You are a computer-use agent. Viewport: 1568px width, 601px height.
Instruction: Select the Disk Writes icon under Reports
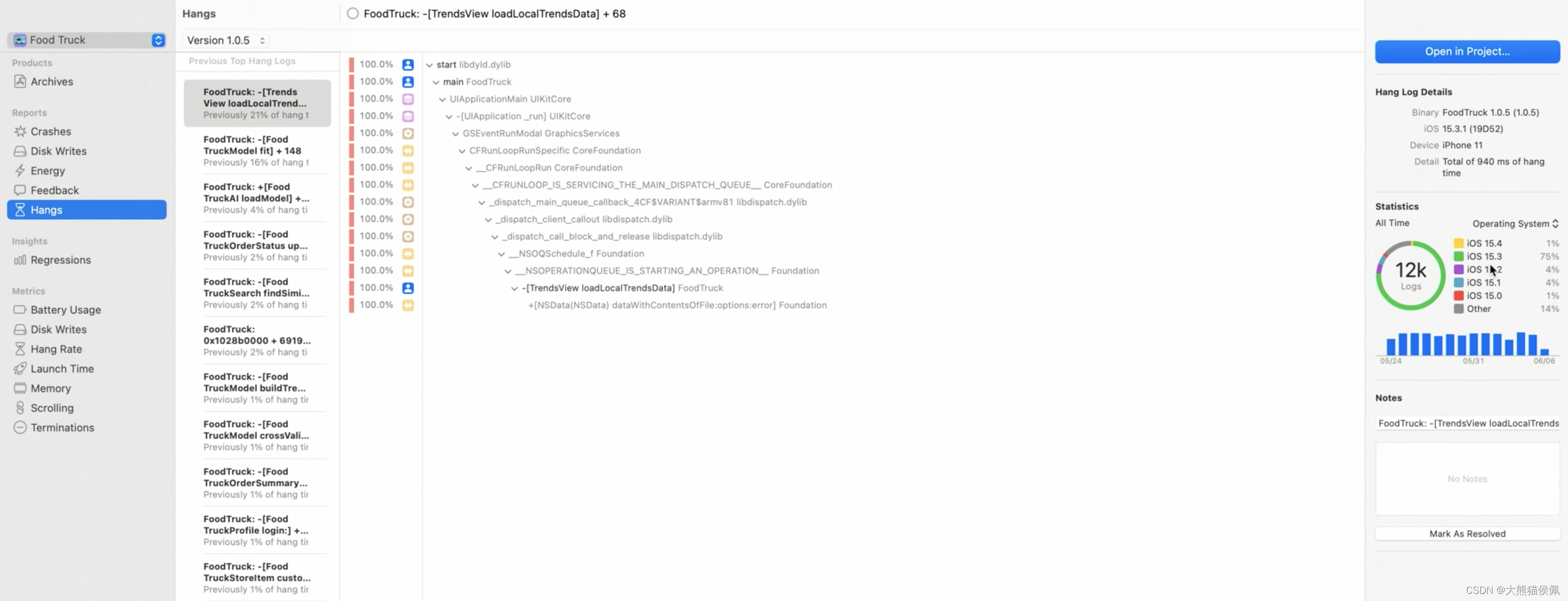pos(20,152)
